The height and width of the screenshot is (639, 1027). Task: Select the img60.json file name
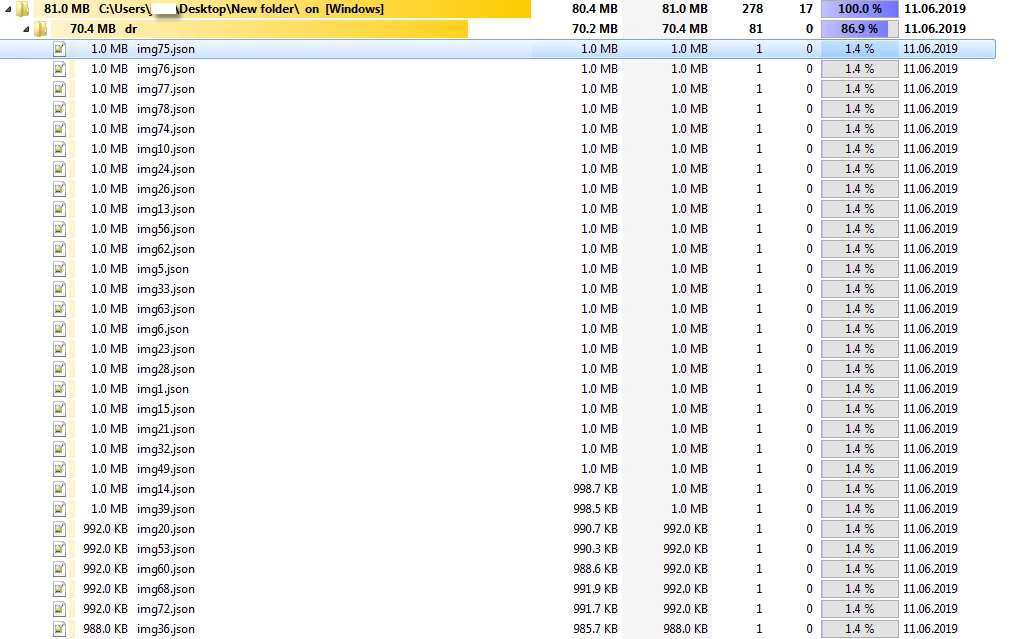pyautogui.click(x=166, y=569)
